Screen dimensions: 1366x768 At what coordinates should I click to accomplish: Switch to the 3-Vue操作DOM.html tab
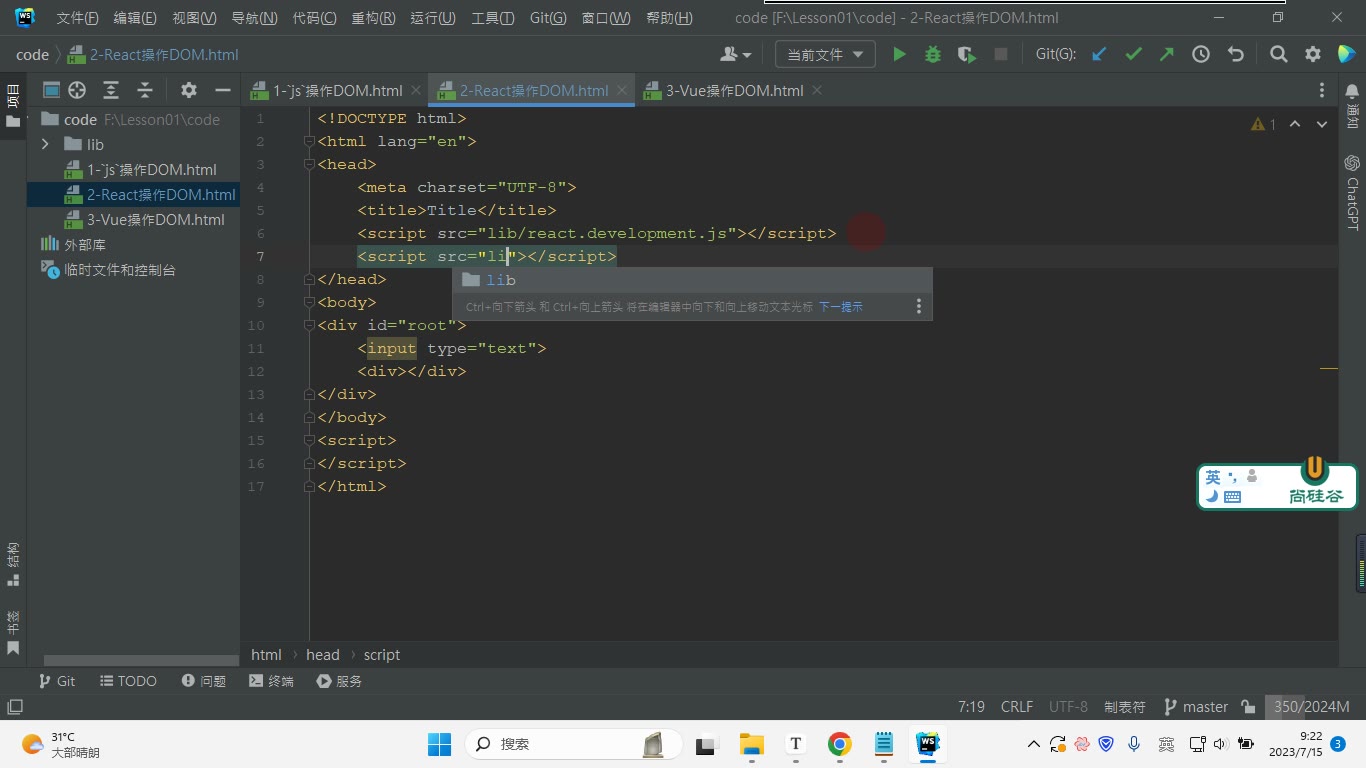(735, 90)
